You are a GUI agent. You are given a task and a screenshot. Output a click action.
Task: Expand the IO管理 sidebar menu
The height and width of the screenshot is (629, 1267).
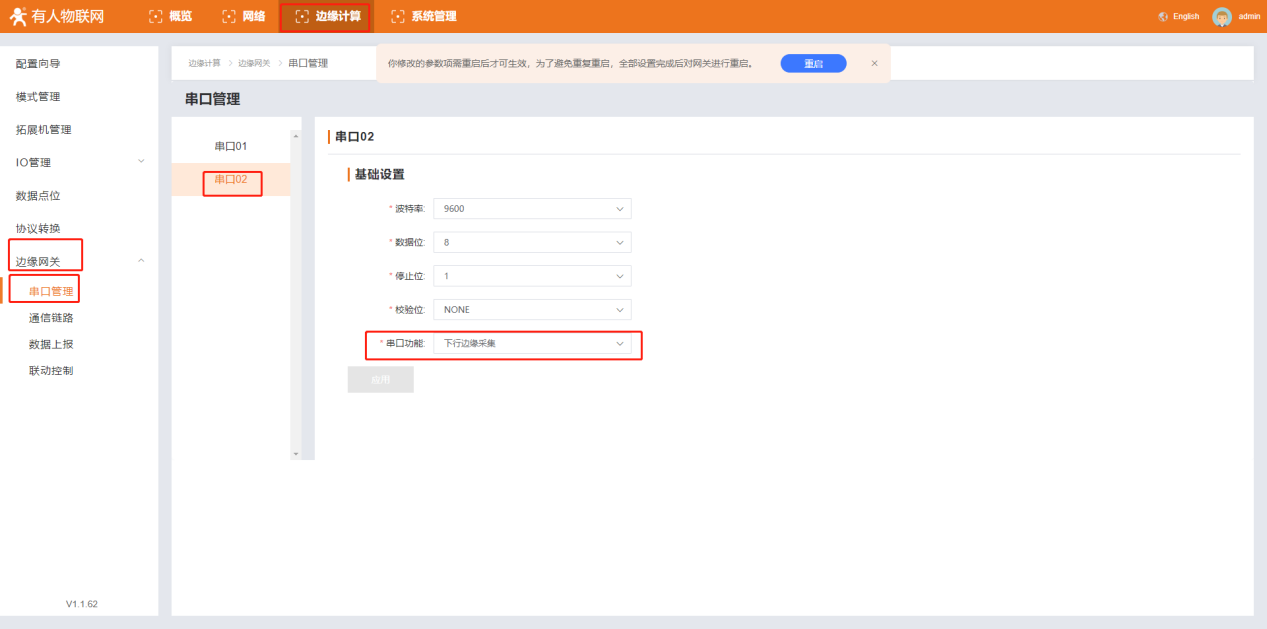pos(80,162)
